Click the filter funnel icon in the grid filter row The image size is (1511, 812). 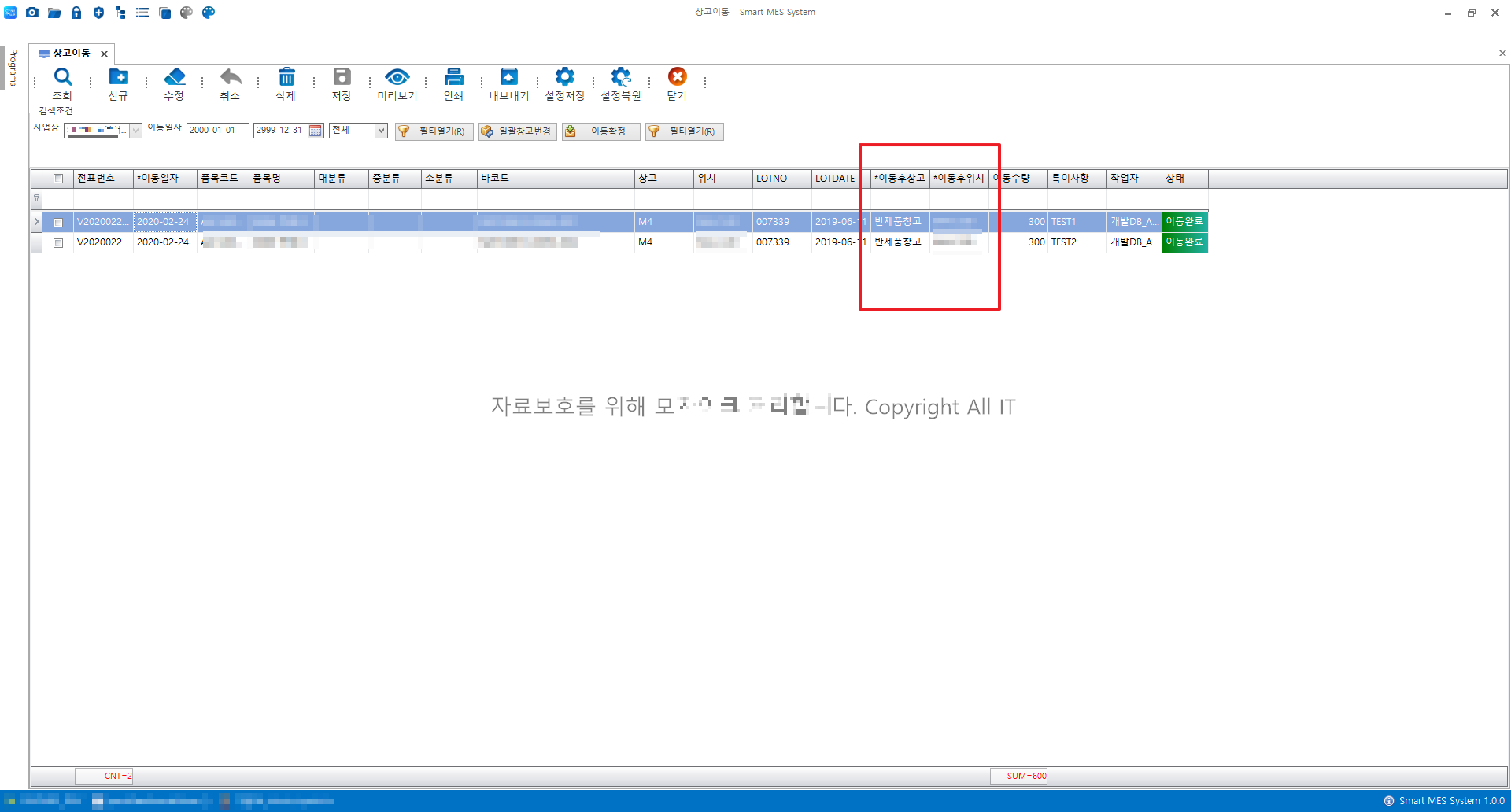pos(36,198)
